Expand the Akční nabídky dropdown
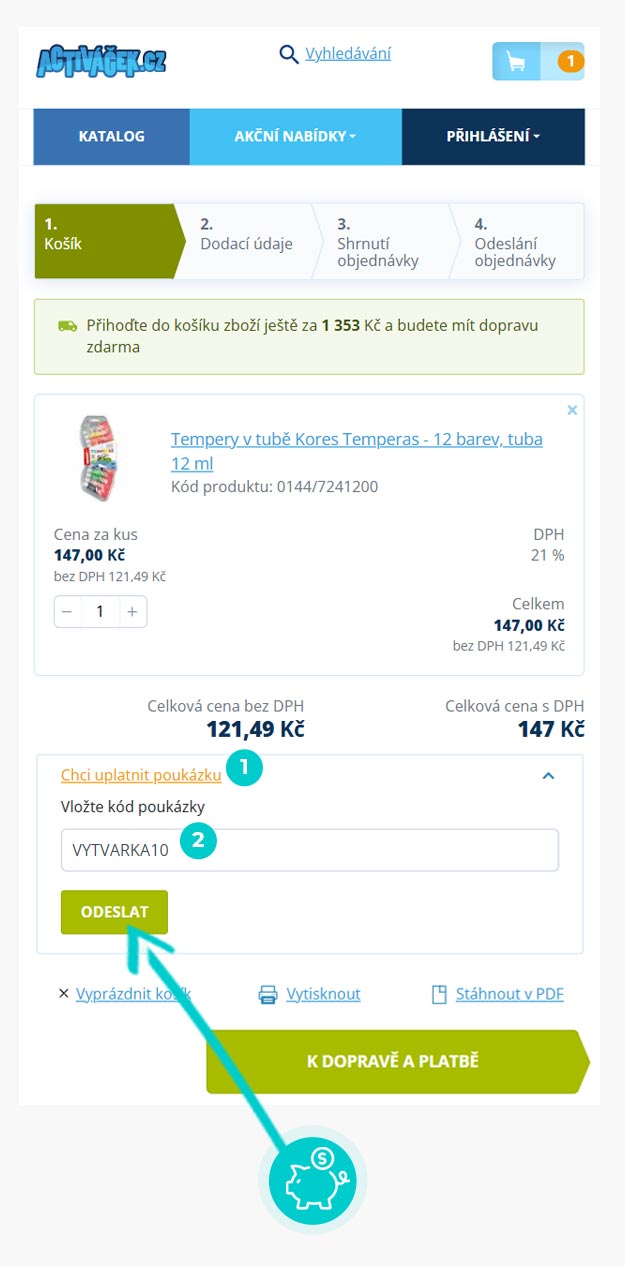 [x=295, y=136]
